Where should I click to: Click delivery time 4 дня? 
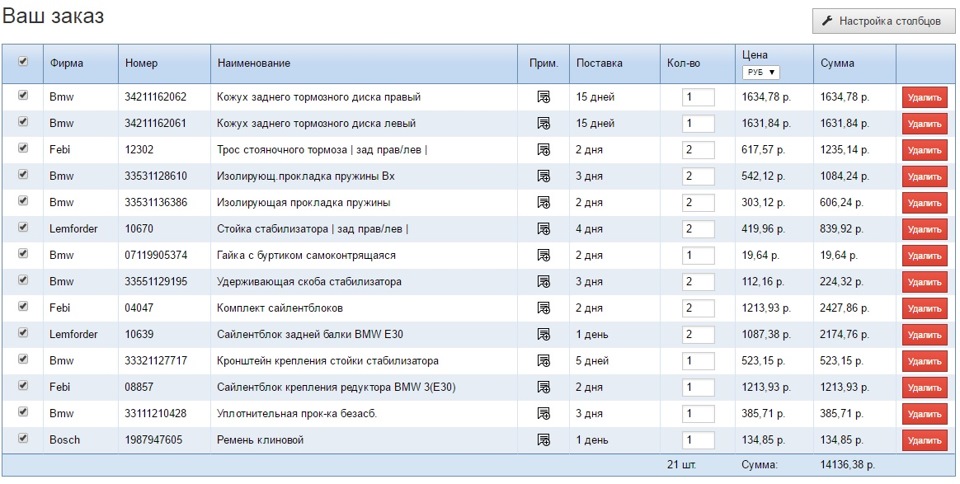(589, 229)
